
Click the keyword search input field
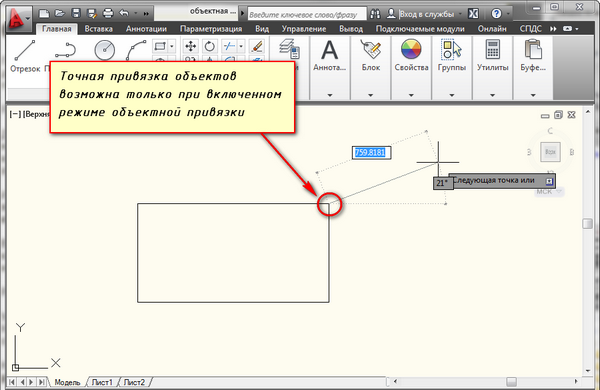click(307, 15)
